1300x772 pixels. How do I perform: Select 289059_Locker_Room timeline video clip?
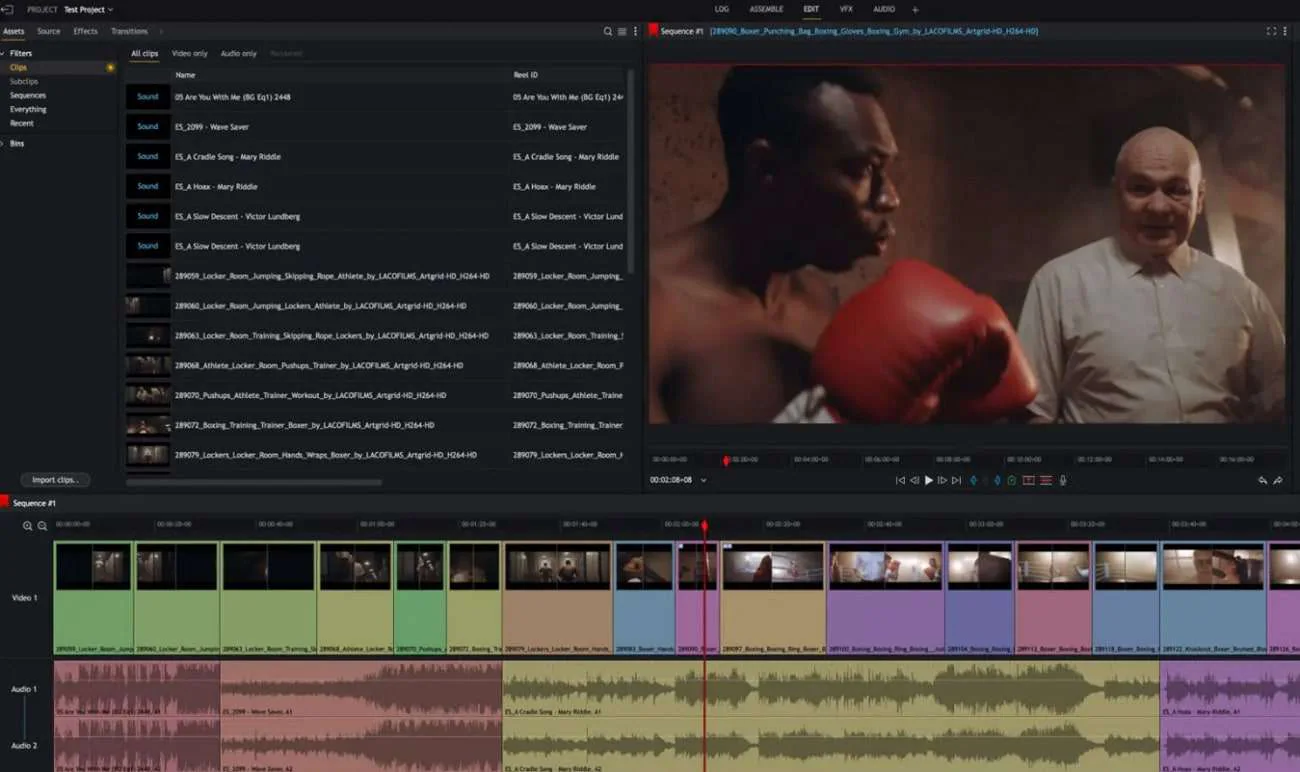pos(93,598)
